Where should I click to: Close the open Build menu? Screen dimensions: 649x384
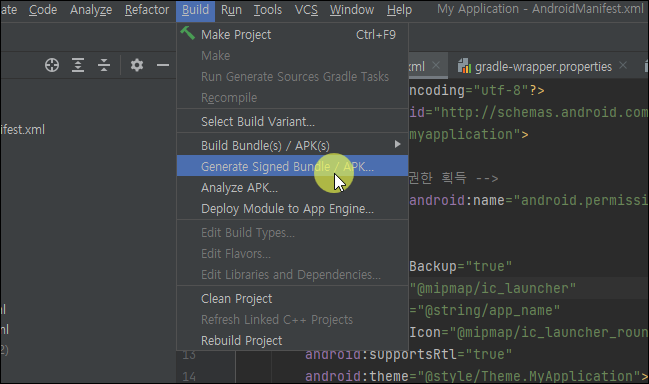tap(195, 10)
